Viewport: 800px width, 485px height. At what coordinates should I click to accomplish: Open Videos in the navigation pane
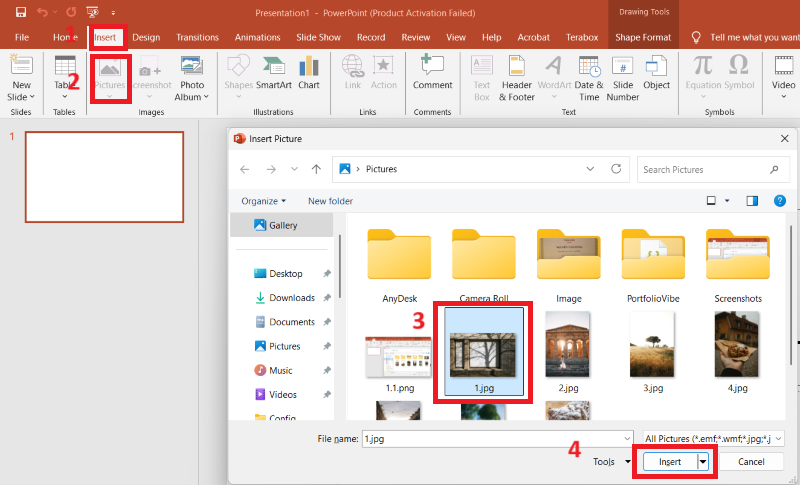285,394
